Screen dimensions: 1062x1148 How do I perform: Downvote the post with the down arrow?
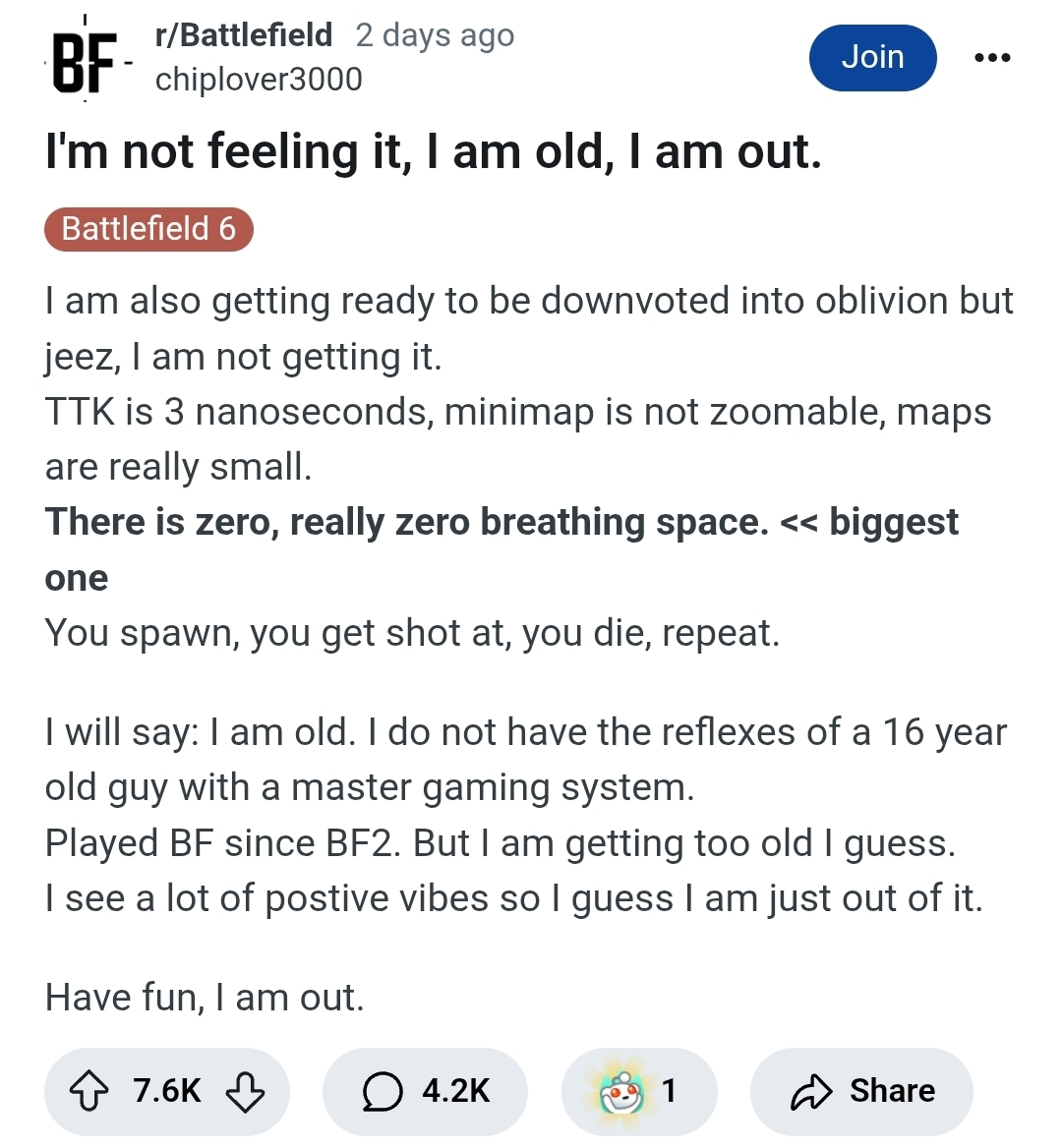[245, 1092]
